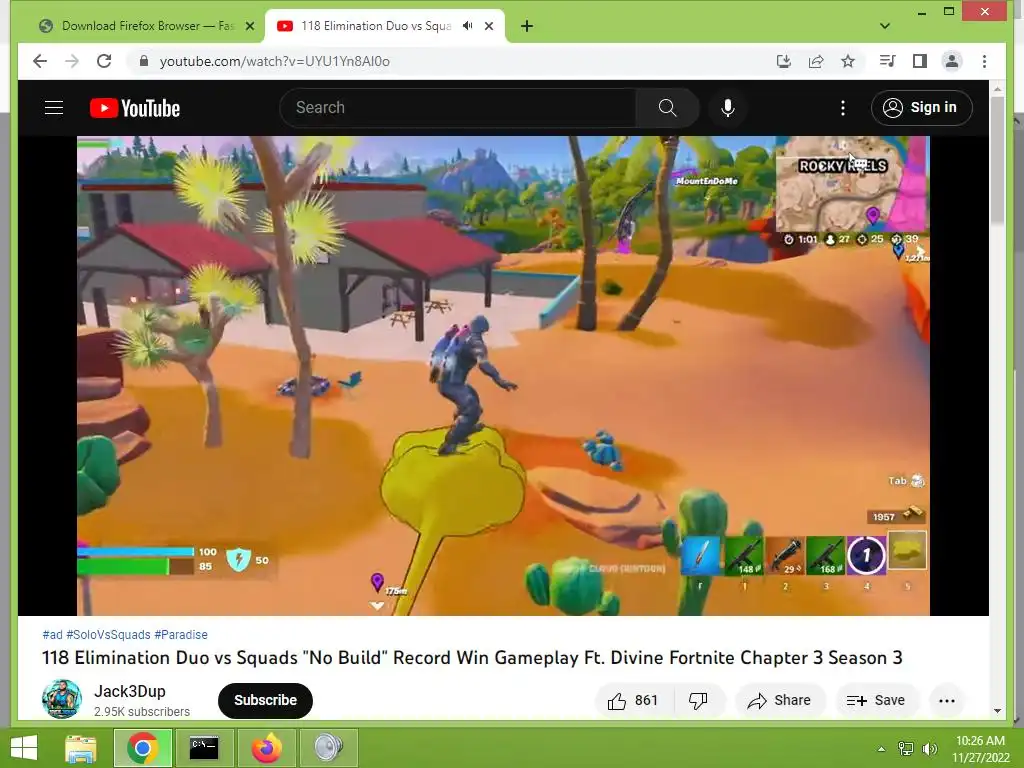
Task: Open the Chrome three-dot menu
Action: point(984,61)
